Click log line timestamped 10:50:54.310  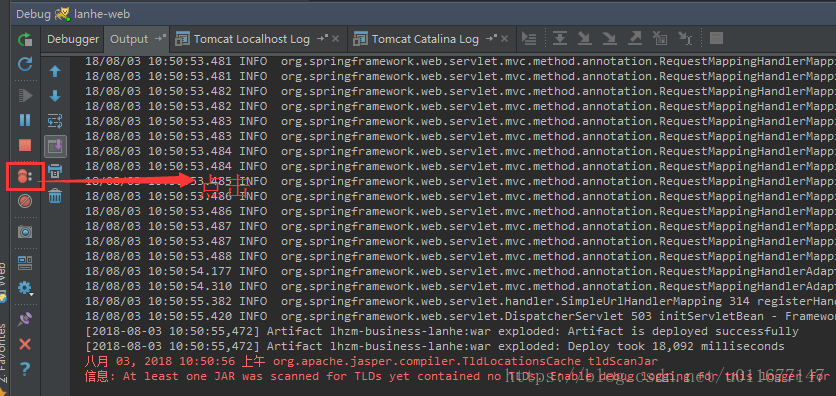point(461,287)
